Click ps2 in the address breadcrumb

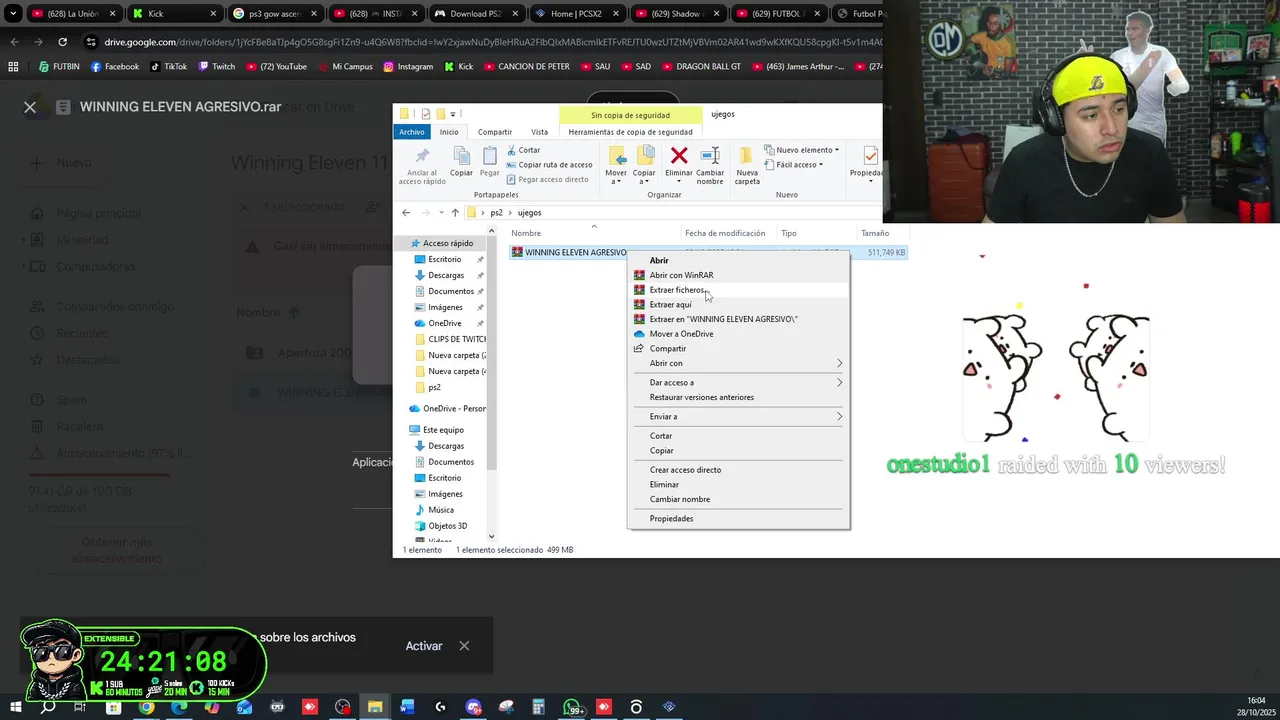click(x=496, y=212)
